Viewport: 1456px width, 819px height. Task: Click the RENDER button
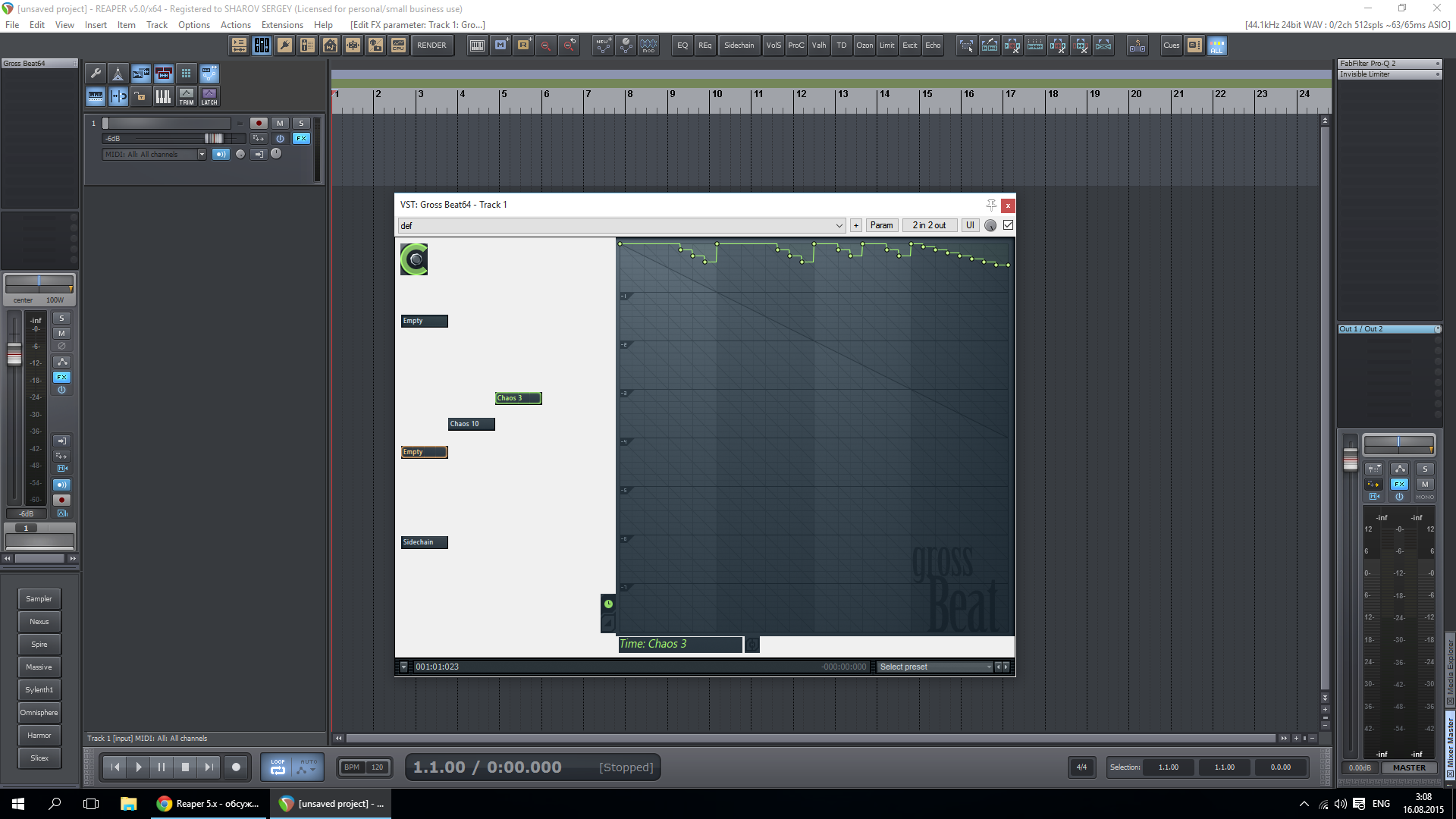431,45
